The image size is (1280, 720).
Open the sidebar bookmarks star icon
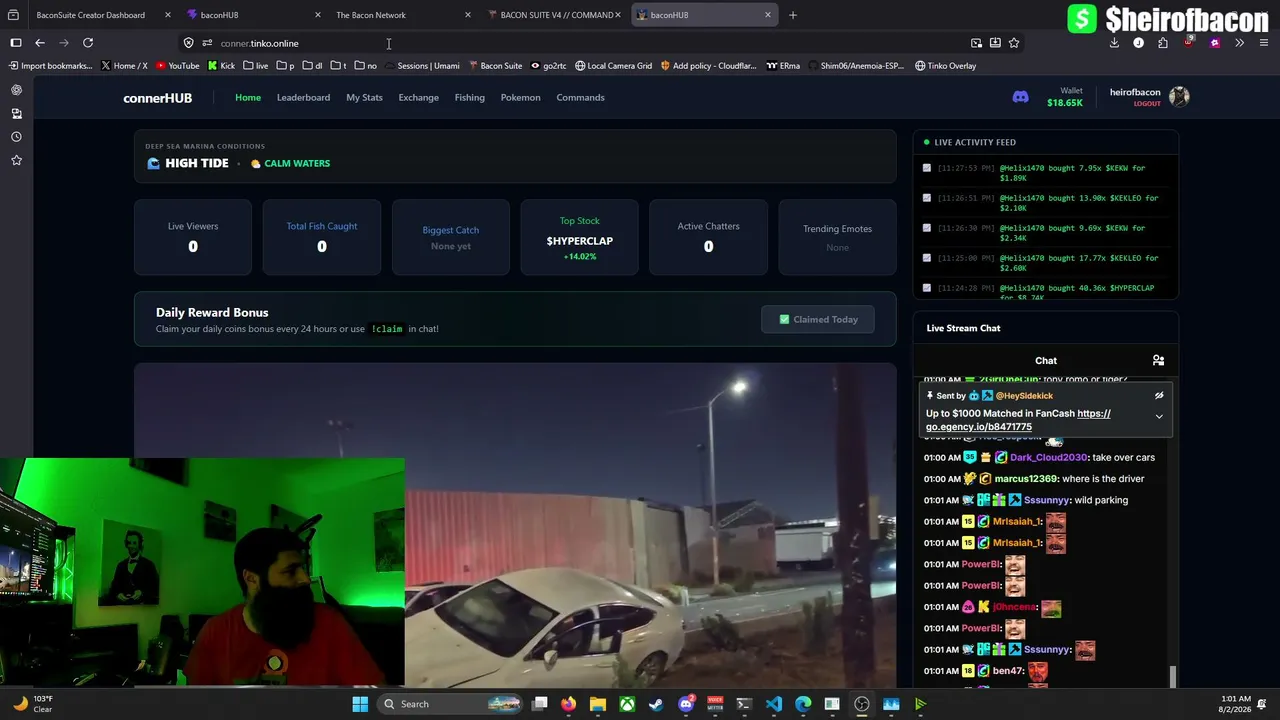pyautogui.click(x=16, y=160)
